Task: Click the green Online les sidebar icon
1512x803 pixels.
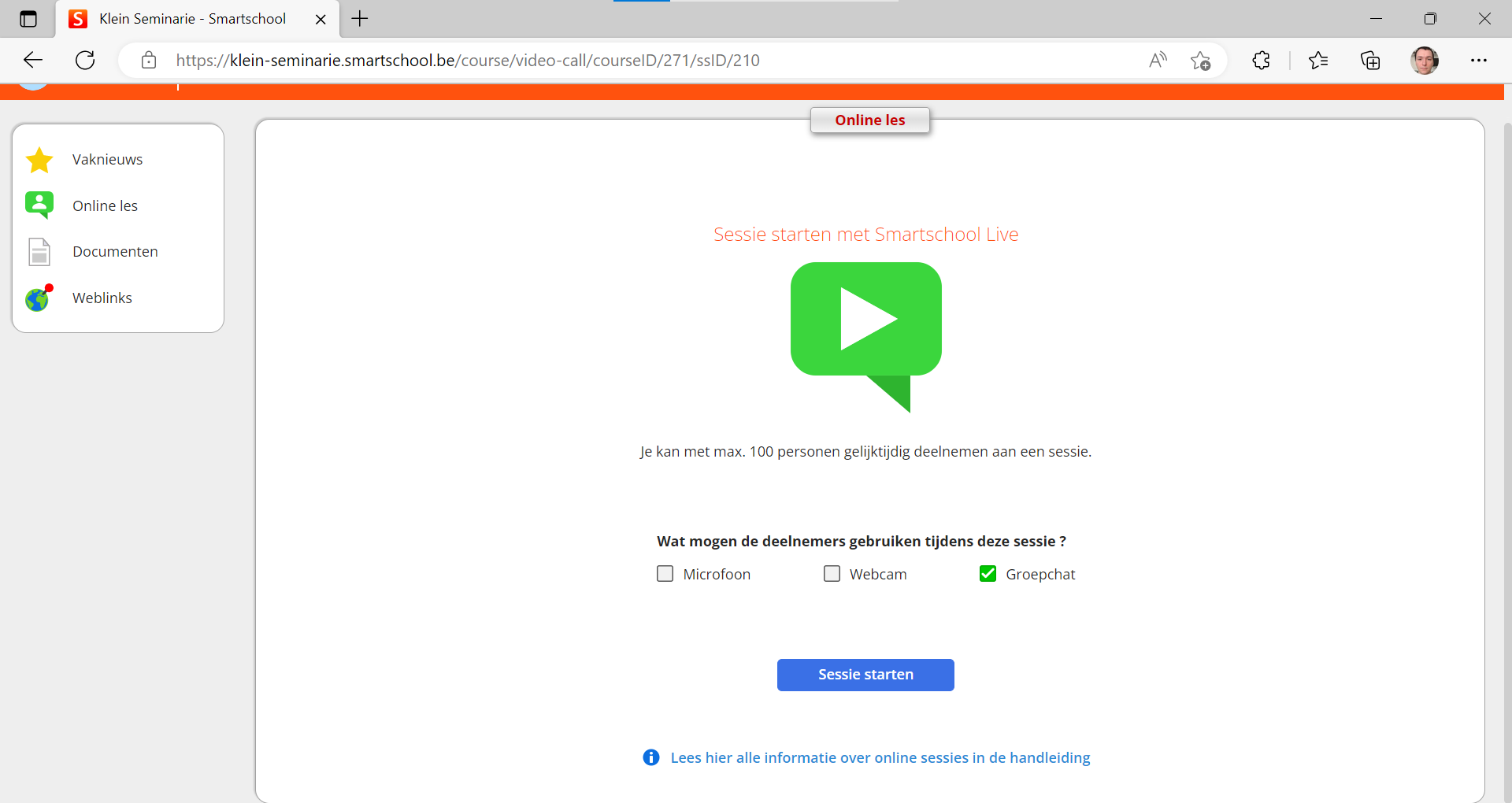Action: click(x=39, y=205)
